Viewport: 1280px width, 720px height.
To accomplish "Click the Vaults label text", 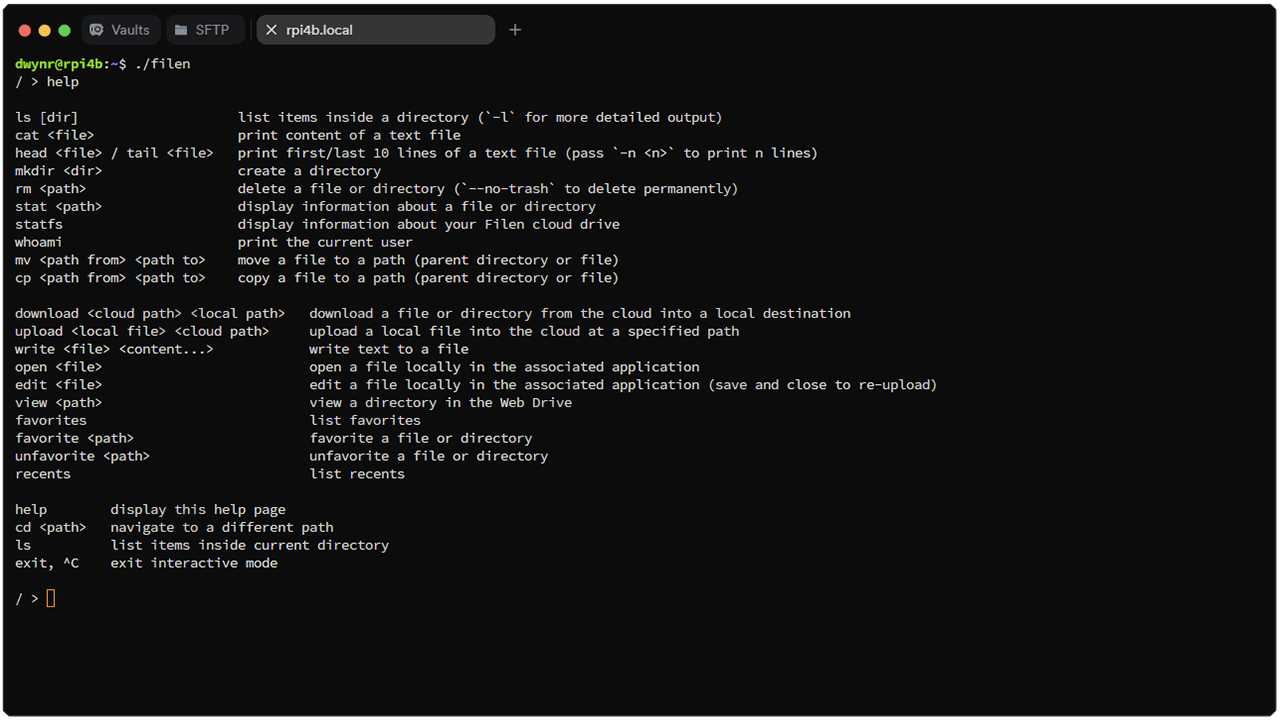I will pos(131,30).
